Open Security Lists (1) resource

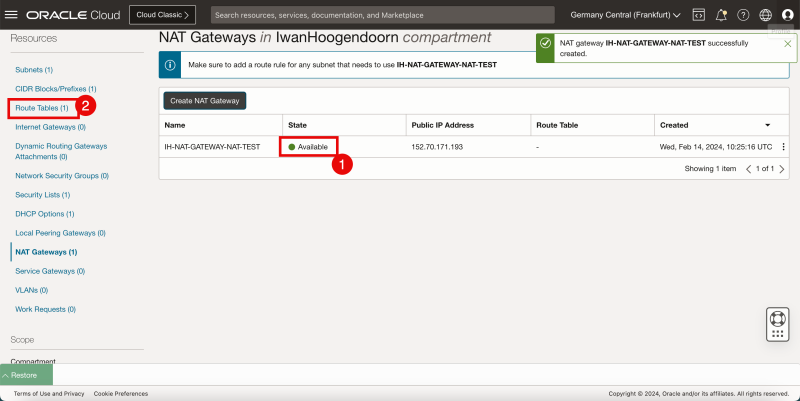pyautogui.click(x=42, y=195)
